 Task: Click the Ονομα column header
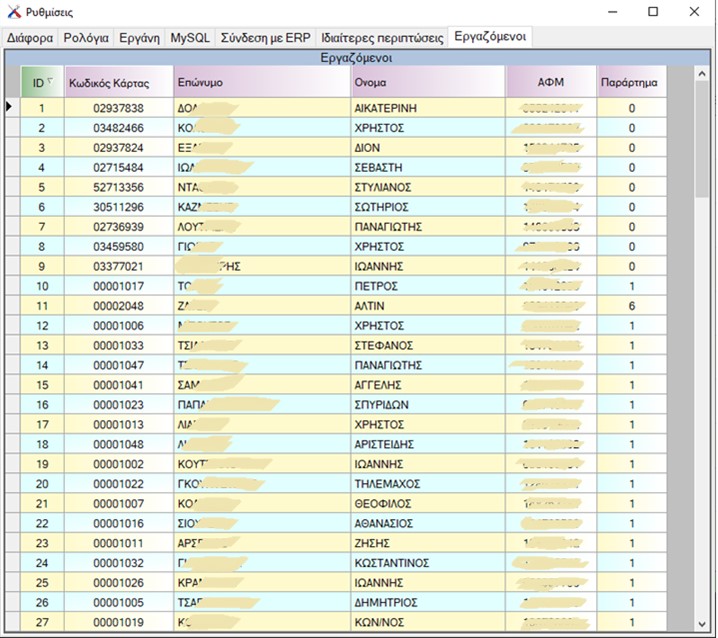pos(428,83)
